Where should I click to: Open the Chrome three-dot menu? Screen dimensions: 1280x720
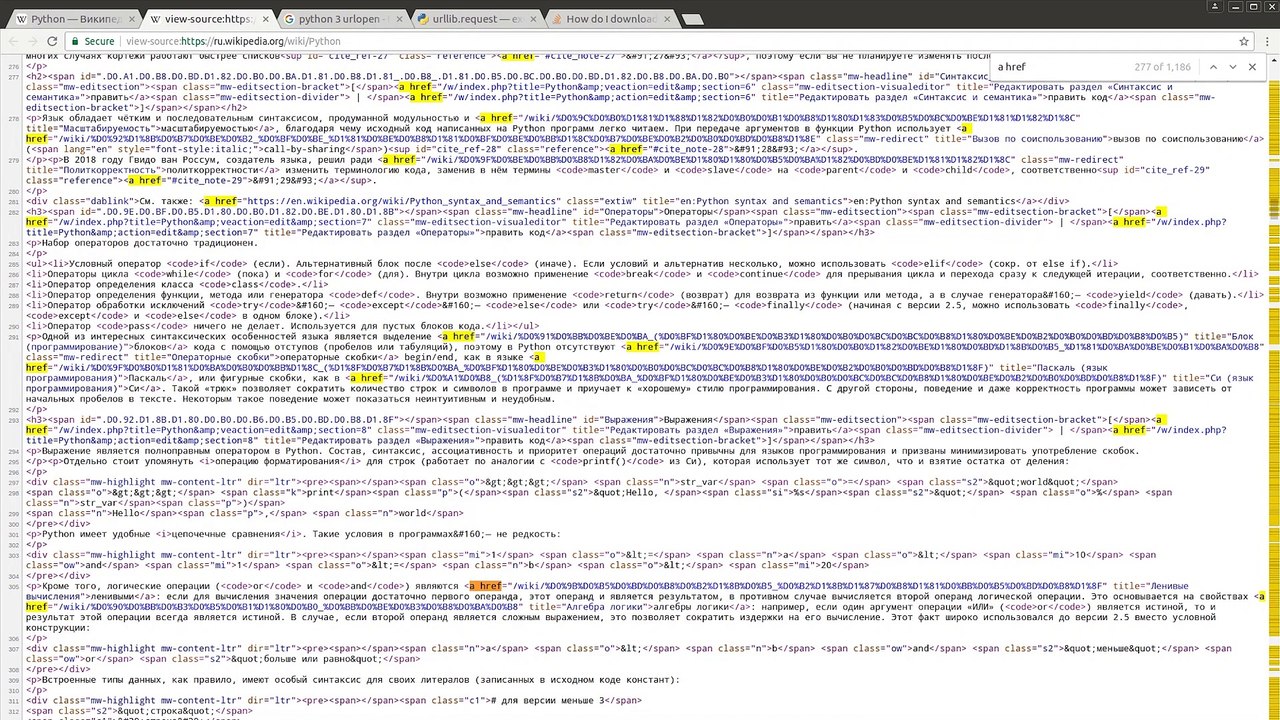pyautogui.click(x=1267, y=42)
